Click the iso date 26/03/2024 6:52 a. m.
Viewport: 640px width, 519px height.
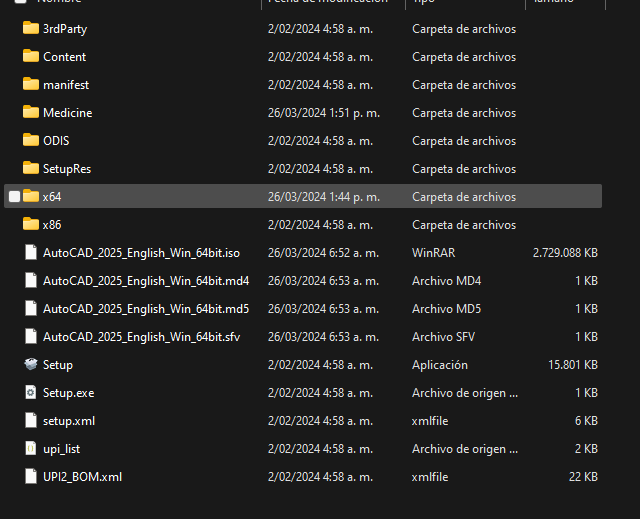323,253
